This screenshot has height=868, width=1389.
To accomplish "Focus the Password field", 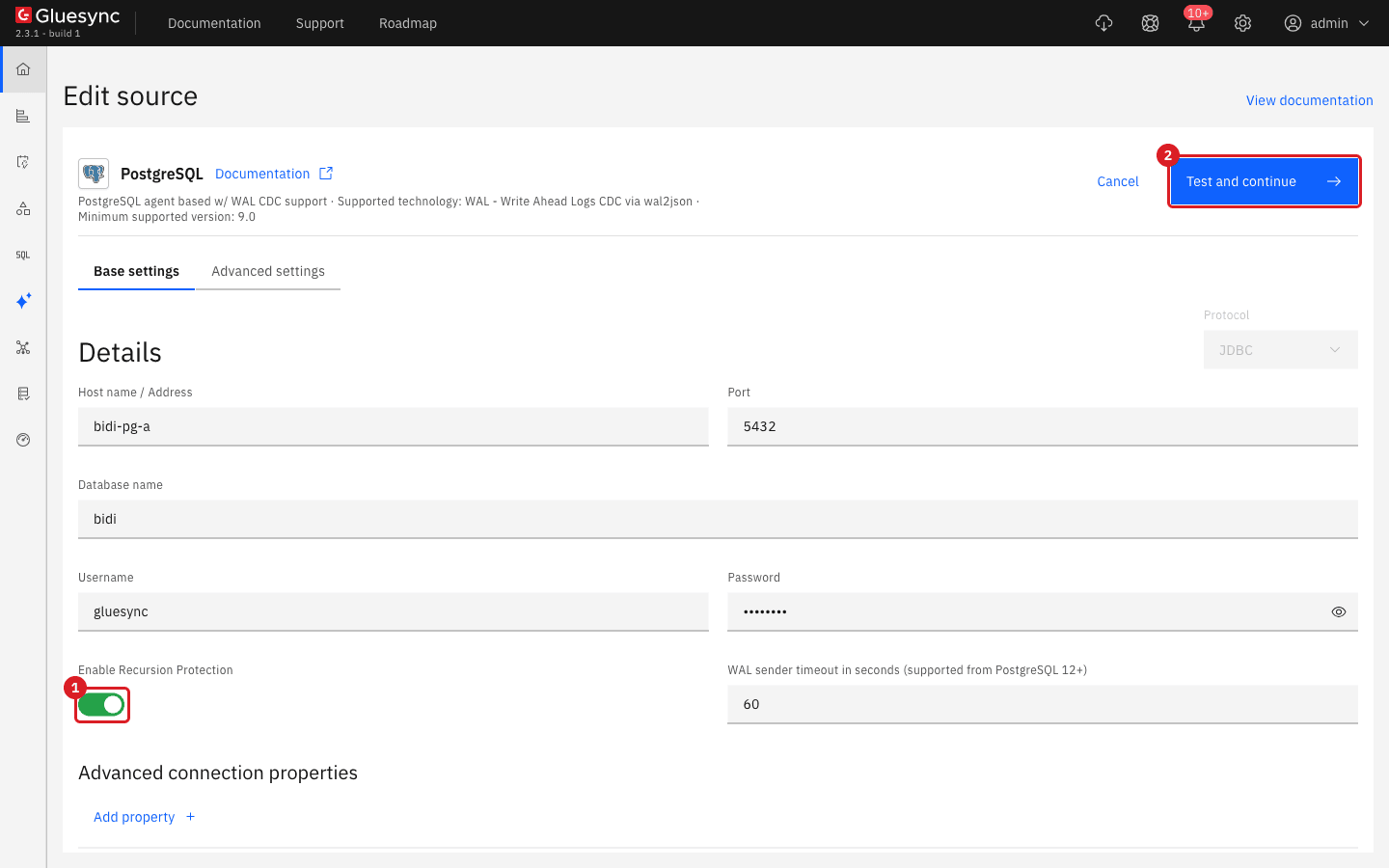I will (x=1043, y=611).
